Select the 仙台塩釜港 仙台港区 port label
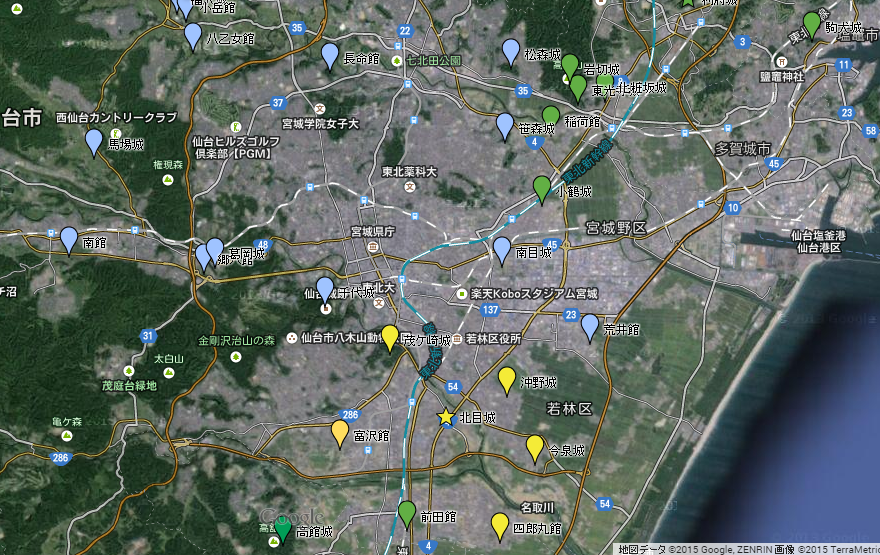Image resolution: width=880 pixels, height=555 pixels. point(818,241)
